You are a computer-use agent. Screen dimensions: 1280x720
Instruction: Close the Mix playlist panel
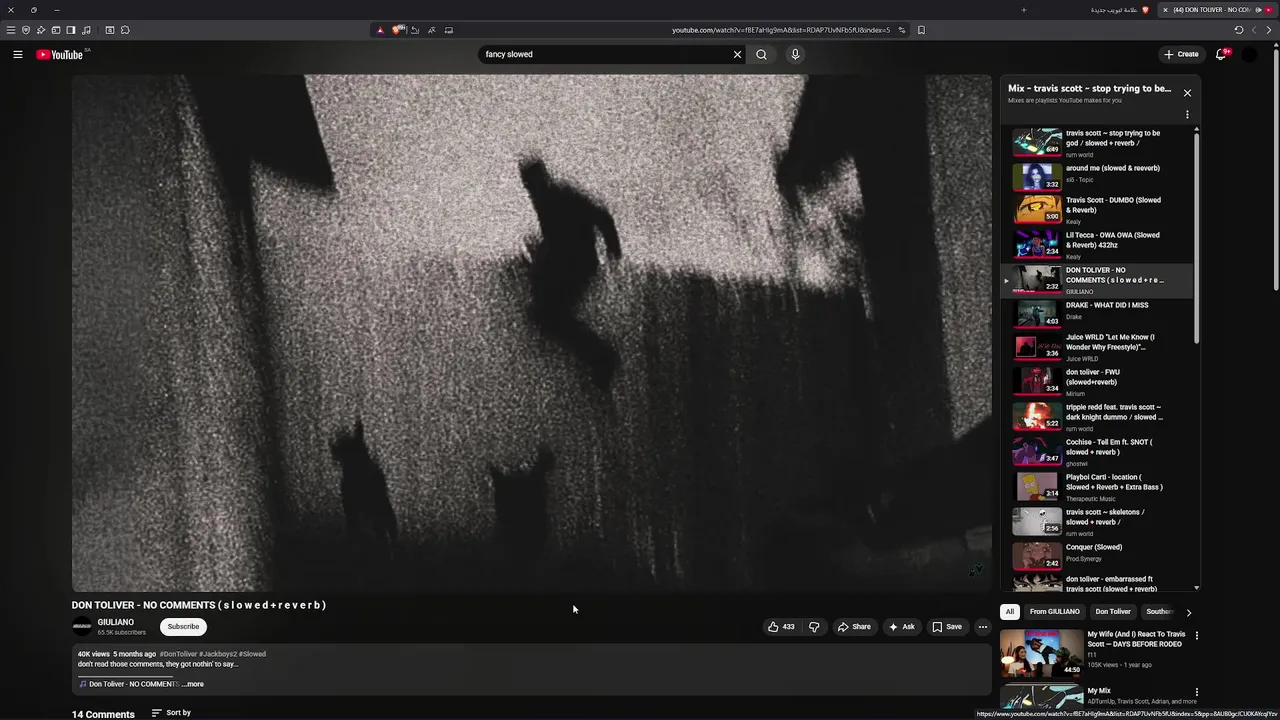click(x=1187, y=93)
